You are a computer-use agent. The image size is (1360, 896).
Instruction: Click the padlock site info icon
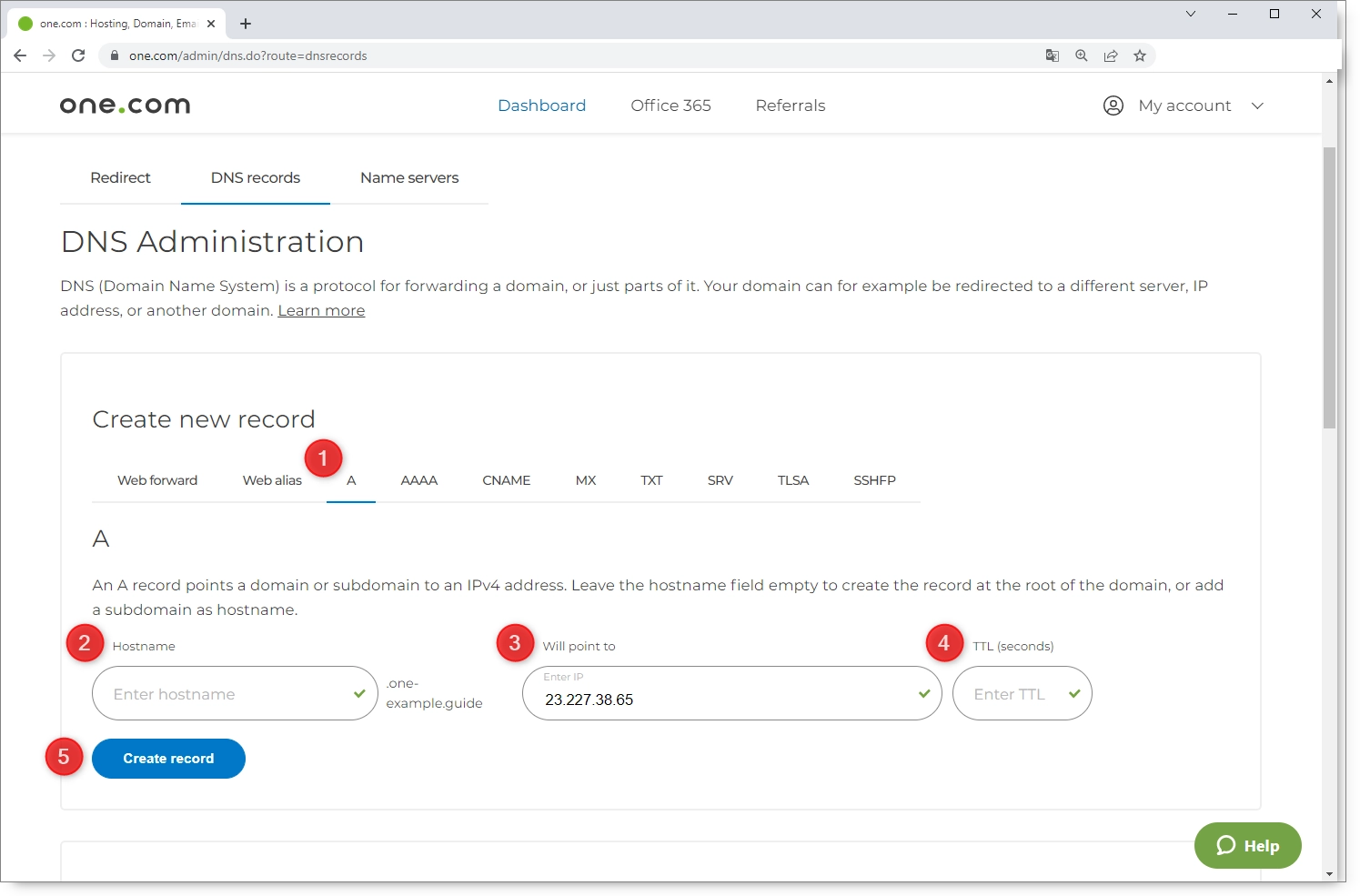[x=115, y=55]
